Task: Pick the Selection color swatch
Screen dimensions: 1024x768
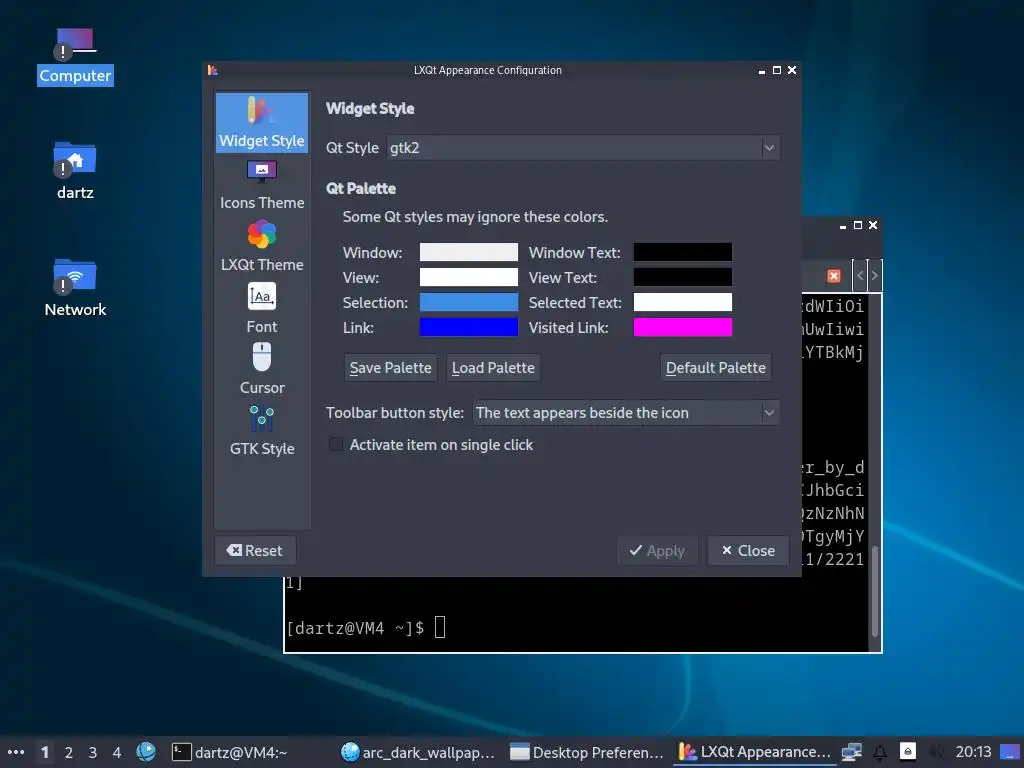Action: [469, 302]
